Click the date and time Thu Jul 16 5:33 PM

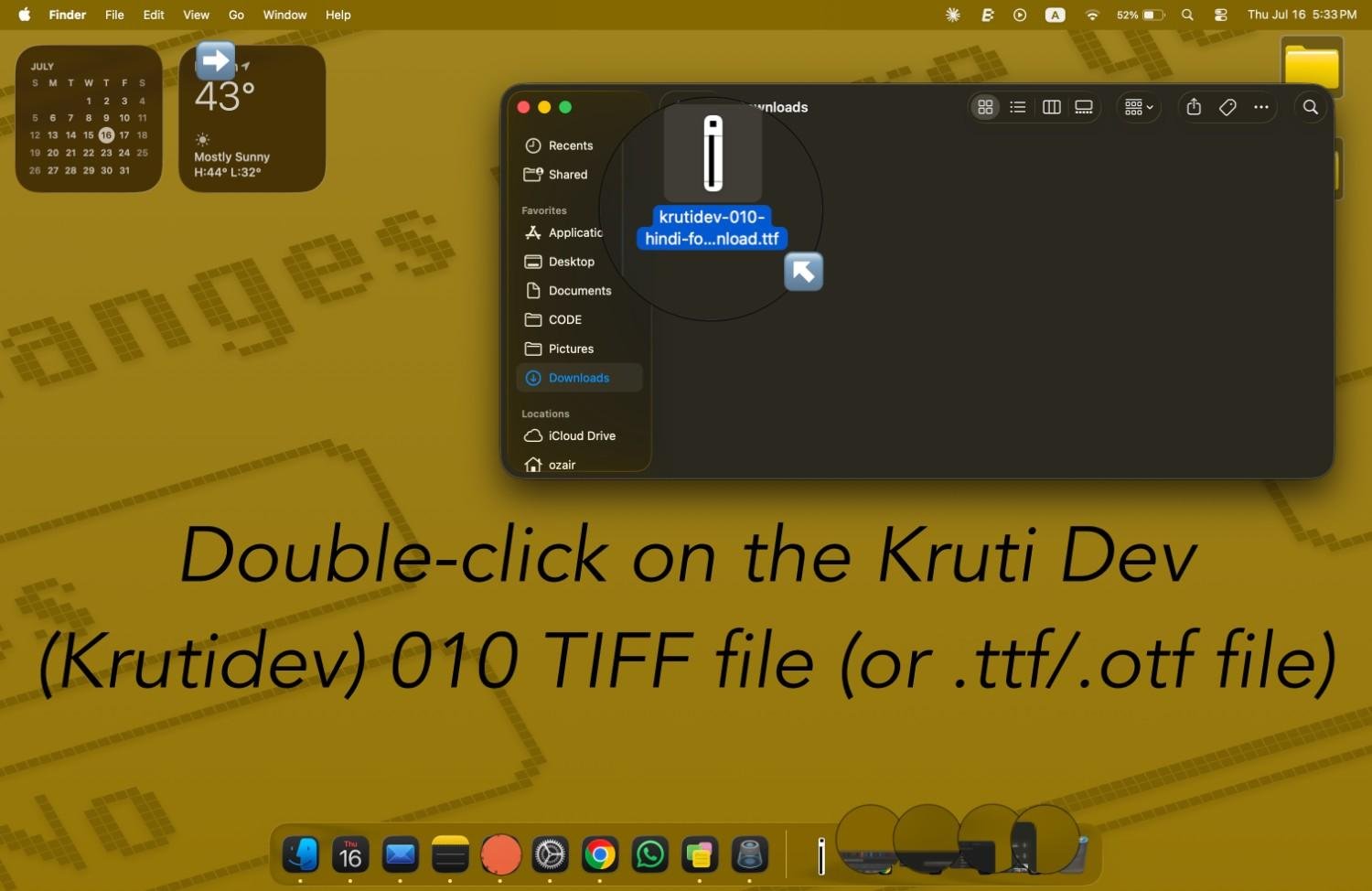(1302, 15)
